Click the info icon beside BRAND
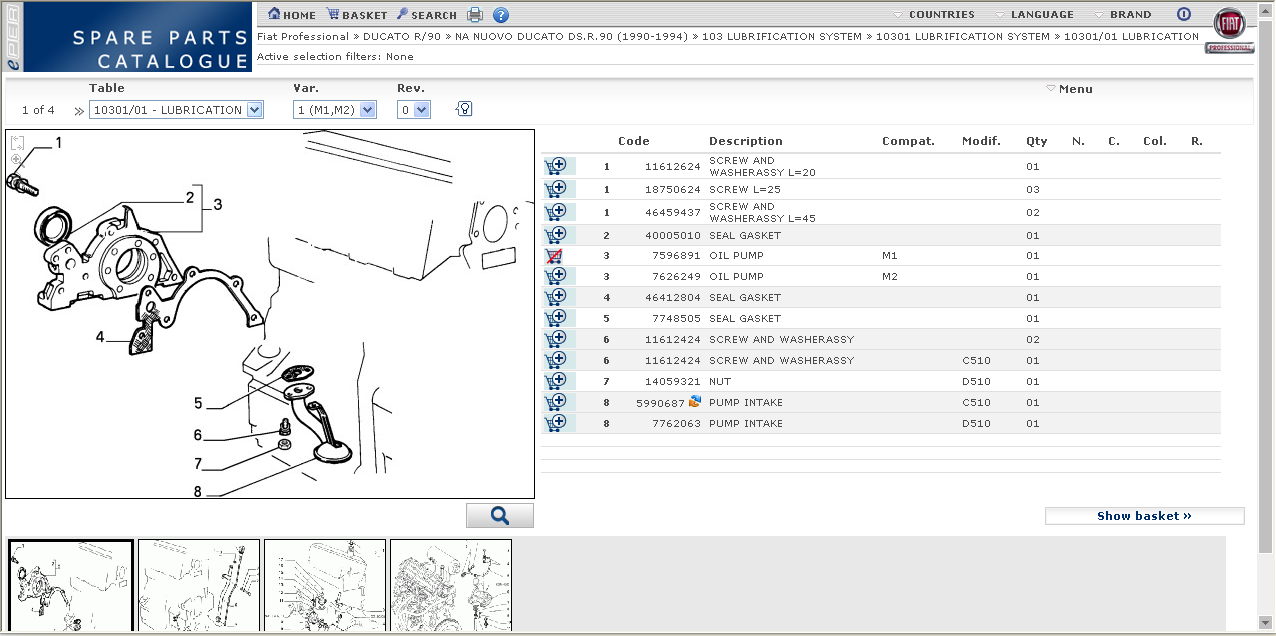This screenshot has width=1276, height=636. click(1184, 15)
